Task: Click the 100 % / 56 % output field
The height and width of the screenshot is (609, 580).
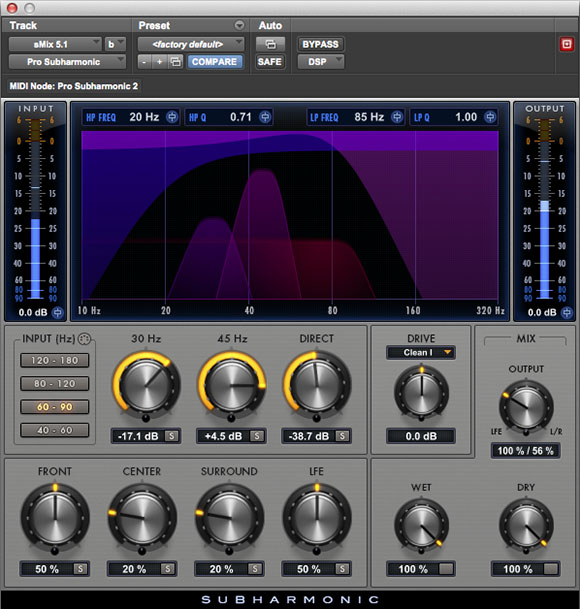Action: pos(526,451)
